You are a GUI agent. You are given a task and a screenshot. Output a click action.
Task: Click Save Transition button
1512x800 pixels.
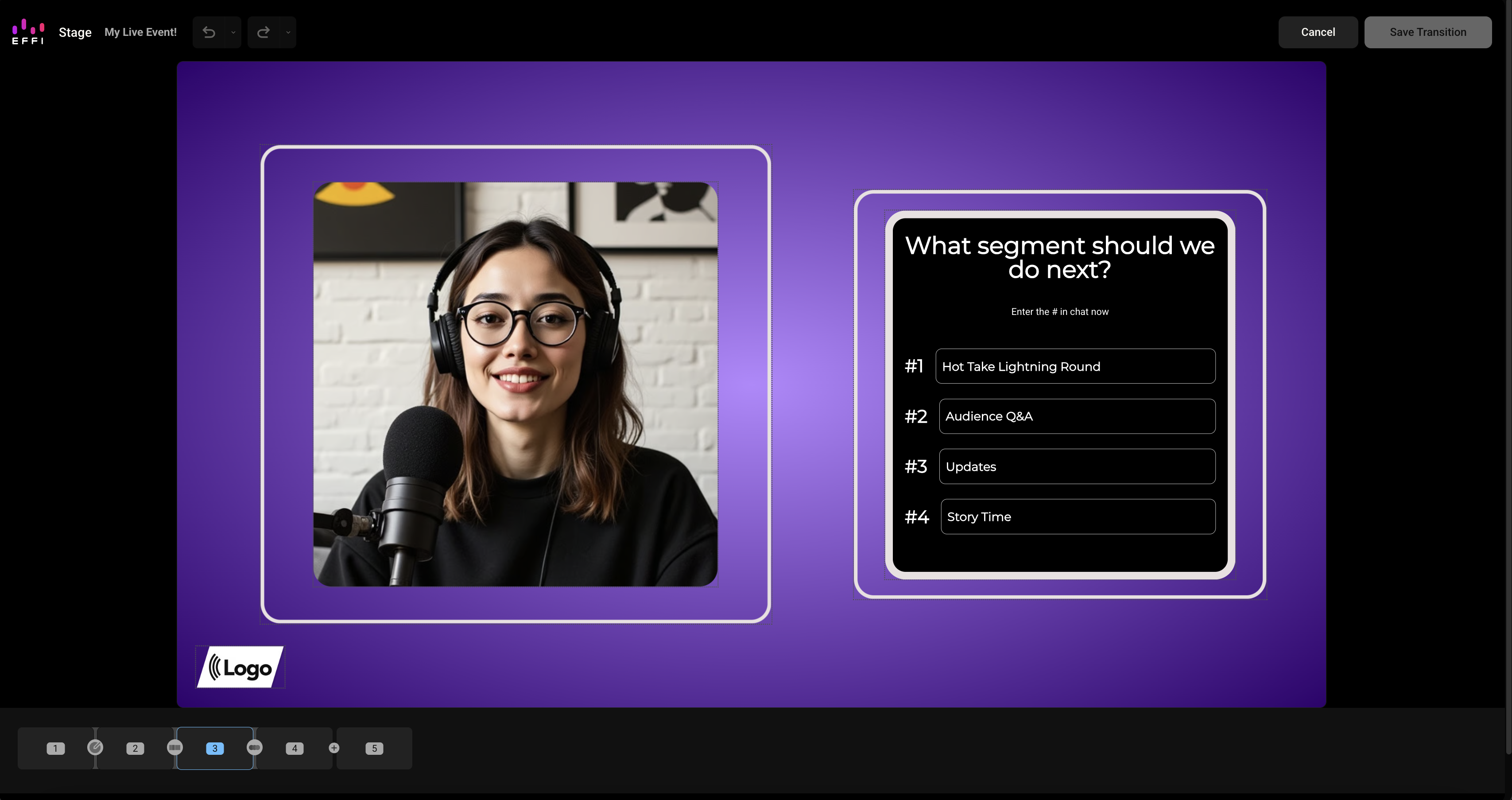pyautogui.click(x=1427, y=32)
